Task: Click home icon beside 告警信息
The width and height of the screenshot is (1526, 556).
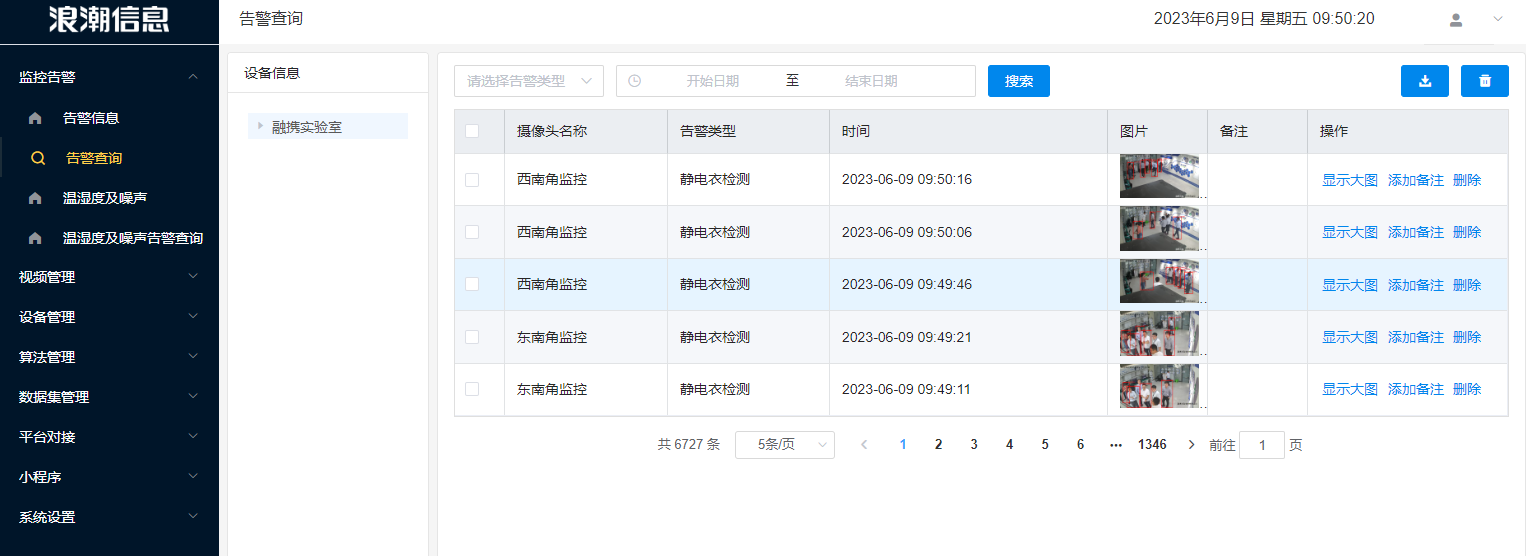Action: 36,118
